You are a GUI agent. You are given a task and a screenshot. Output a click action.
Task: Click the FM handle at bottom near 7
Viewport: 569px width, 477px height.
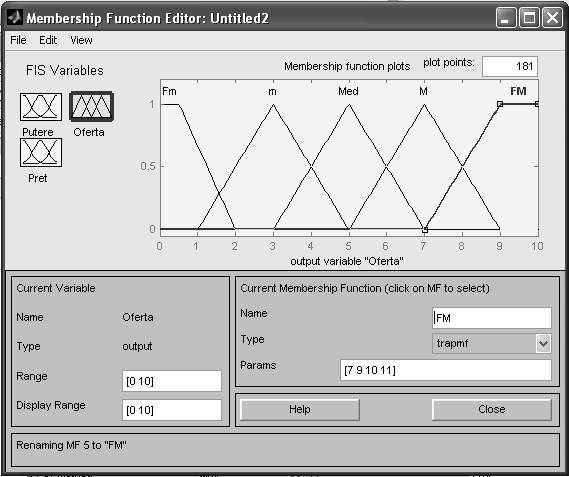pos(425,230)
